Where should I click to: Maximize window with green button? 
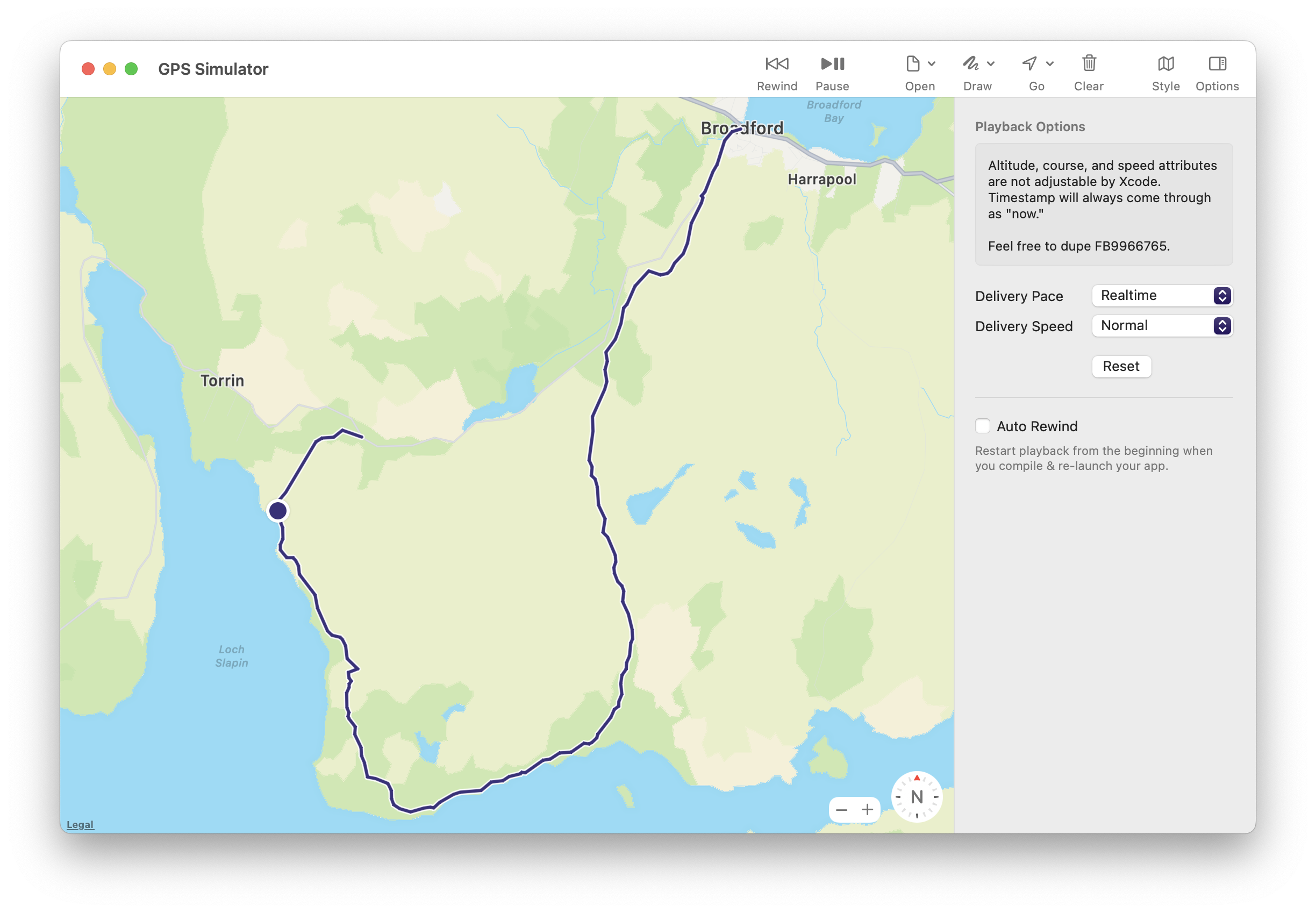(x=132, y=69)
